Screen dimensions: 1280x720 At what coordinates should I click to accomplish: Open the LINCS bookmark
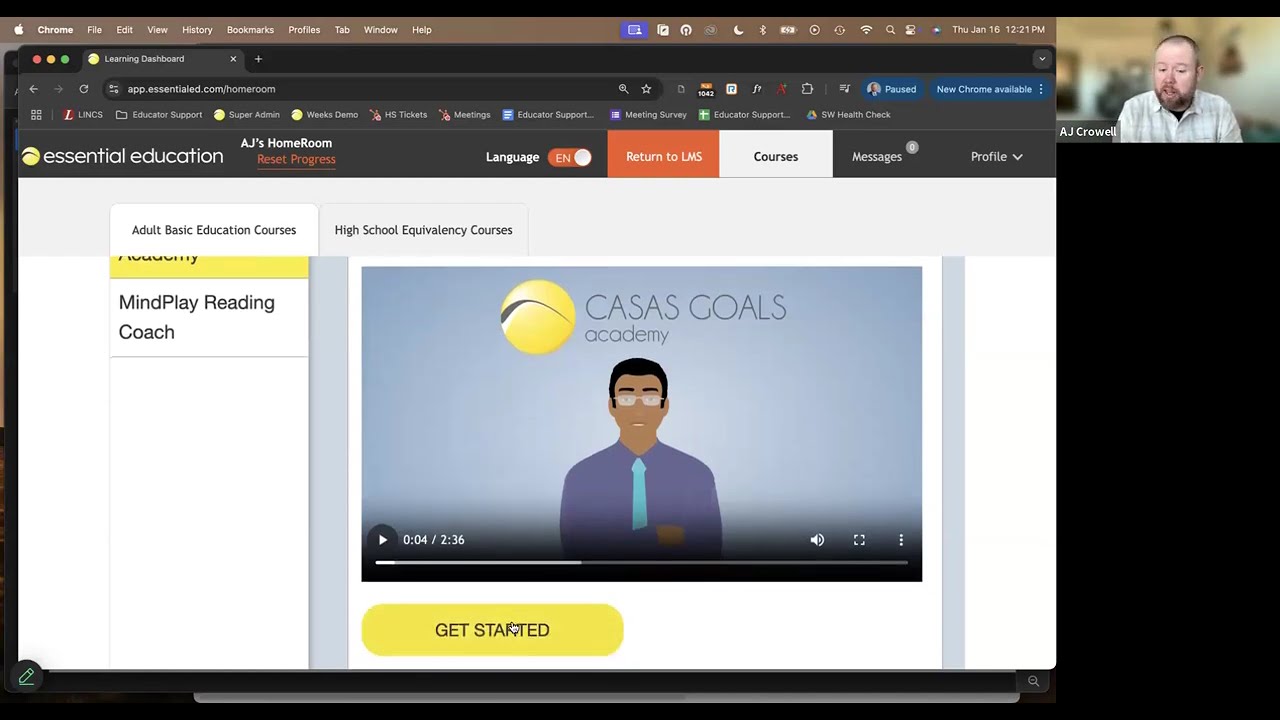(x=83, y=115)
